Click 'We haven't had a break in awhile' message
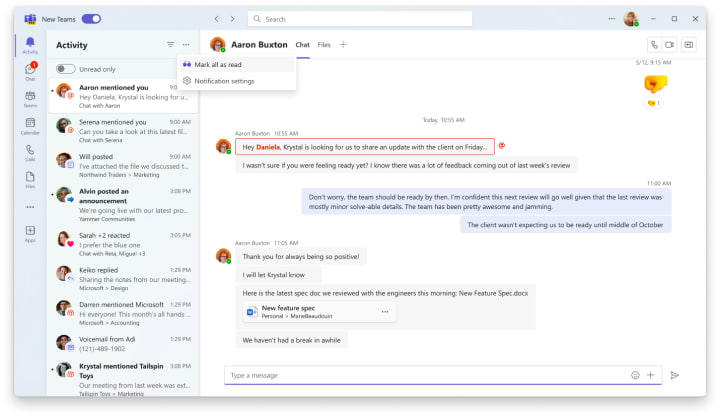The width and height of the screenshot is (720, 417). pyautogui.click(x=292, y=340)
